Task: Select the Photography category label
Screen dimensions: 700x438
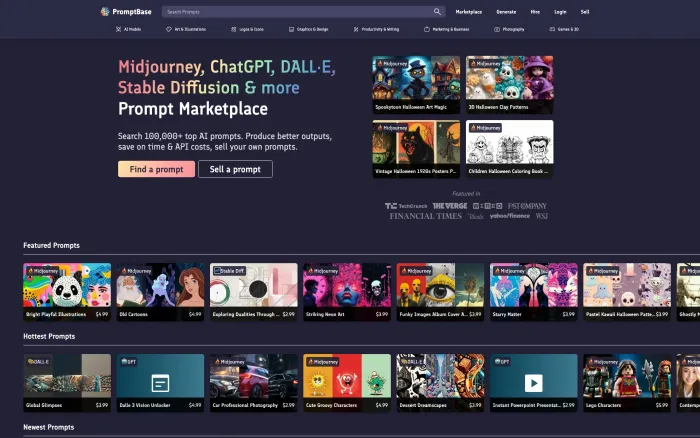Action: (x=513, y=29)
